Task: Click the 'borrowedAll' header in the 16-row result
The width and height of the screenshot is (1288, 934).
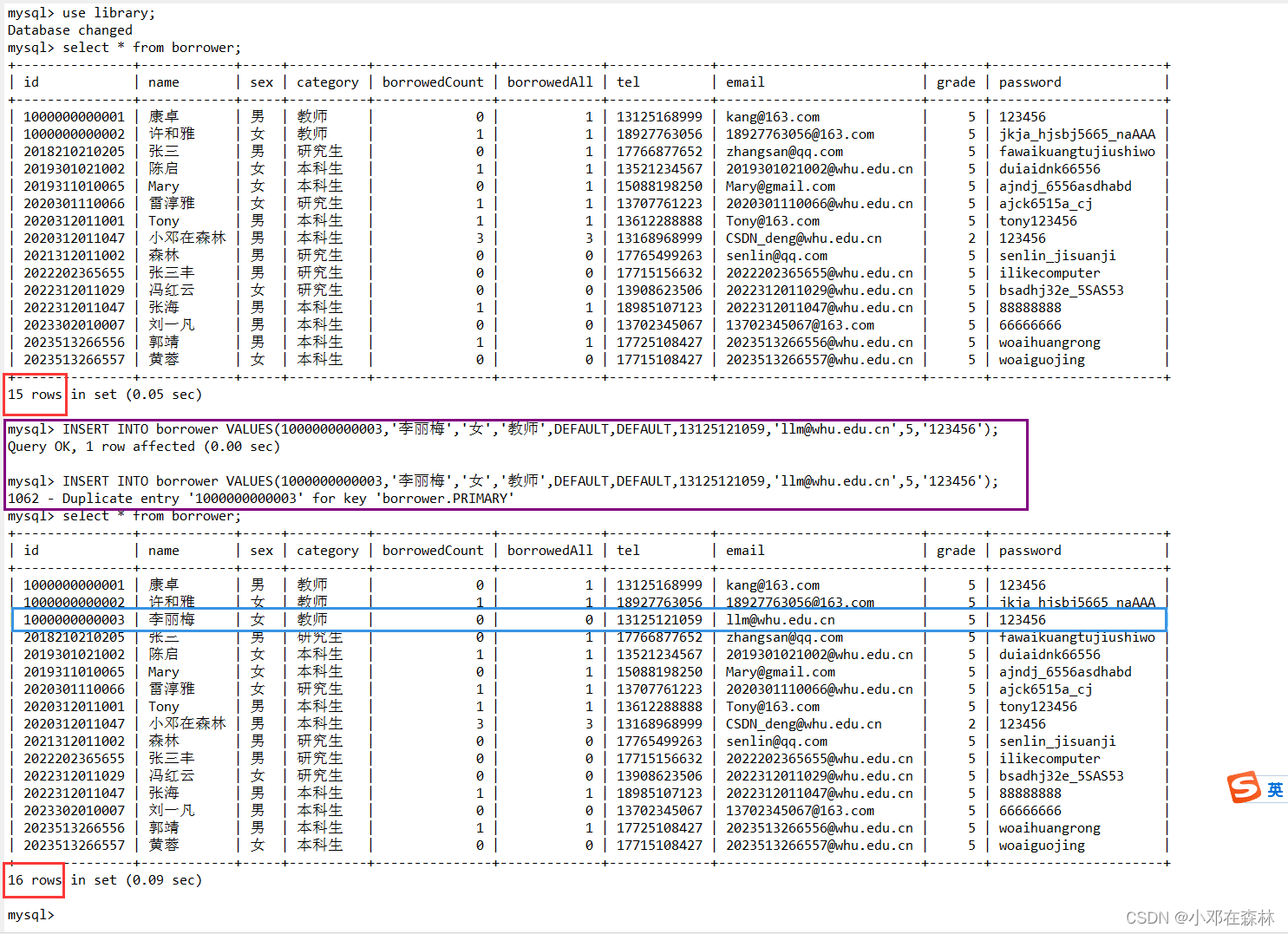Action: click(x=550, y=551)
